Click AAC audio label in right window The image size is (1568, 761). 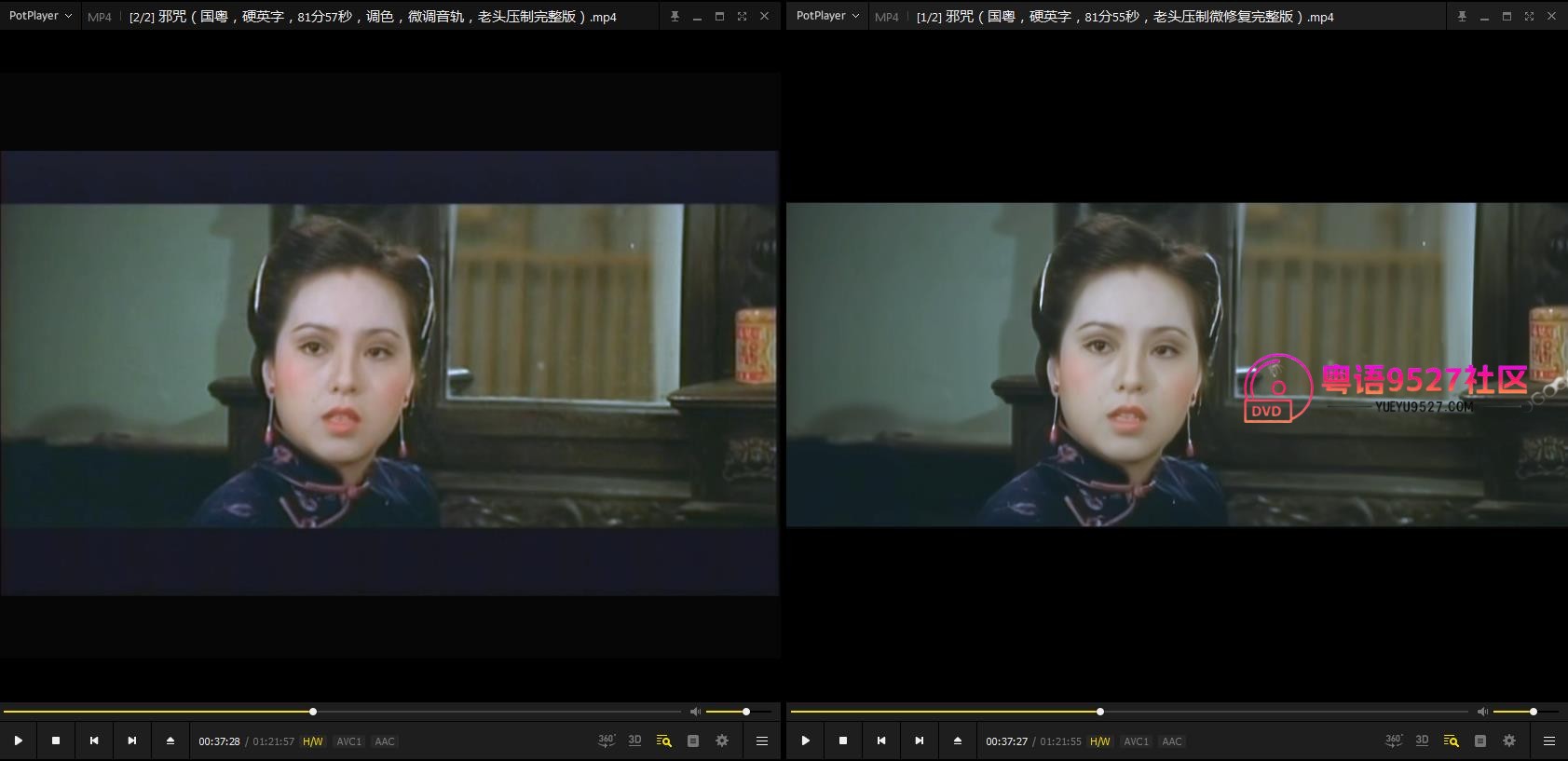[1172, 741]
